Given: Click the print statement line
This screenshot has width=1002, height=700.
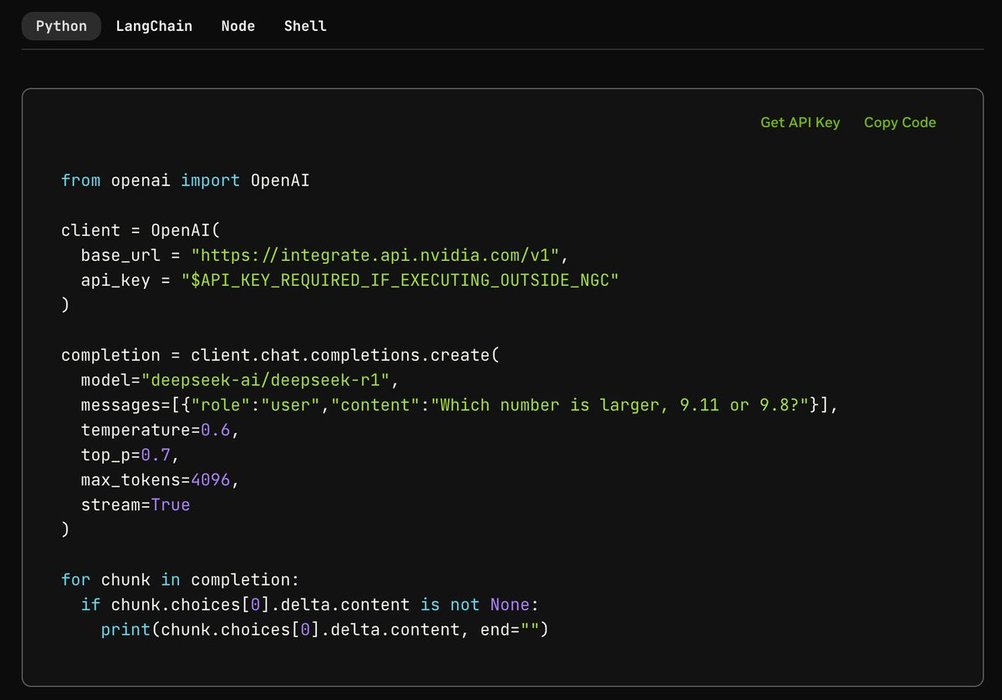Looking at the screenshot, I should pos(325,629).
